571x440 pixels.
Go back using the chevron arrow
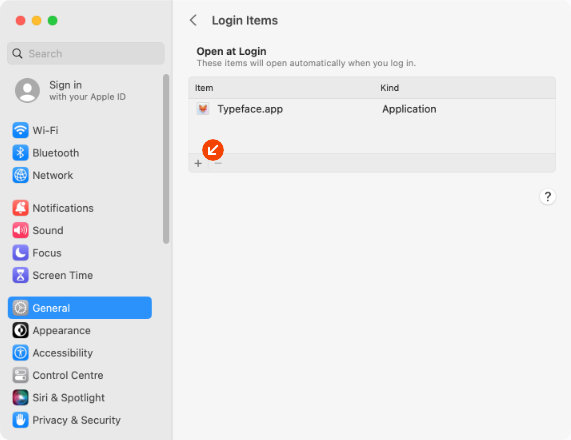pos(193,20)
